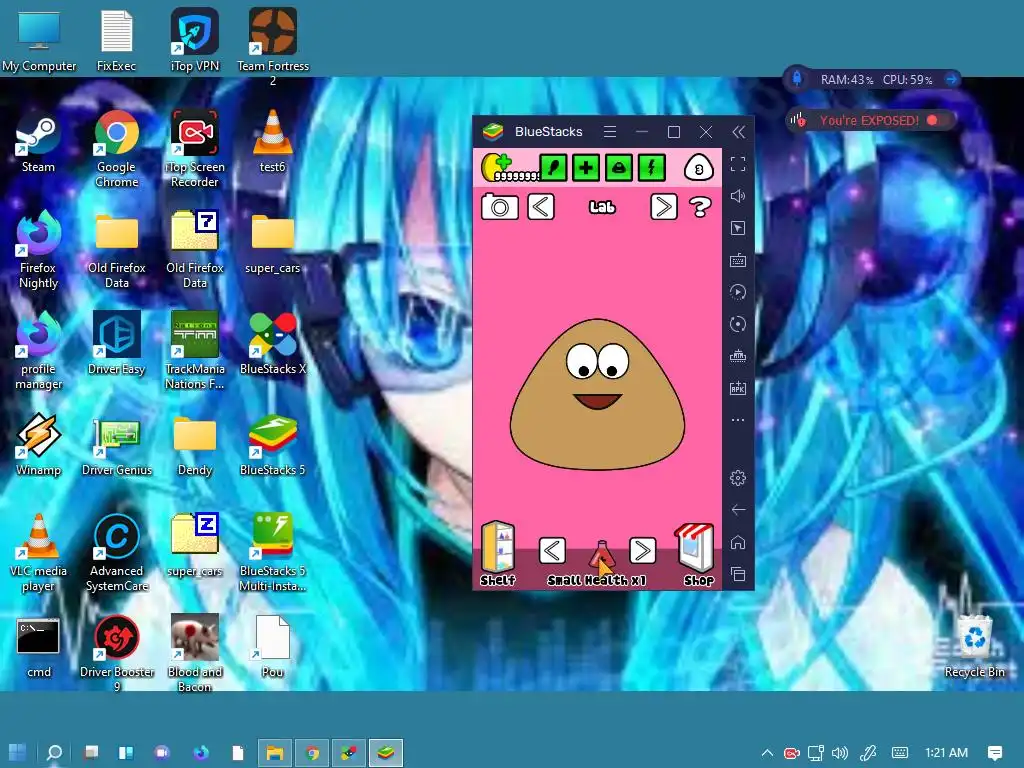Show more BlueStacks sidebar tools
1024x768 pixels.
tap(738, 420)
